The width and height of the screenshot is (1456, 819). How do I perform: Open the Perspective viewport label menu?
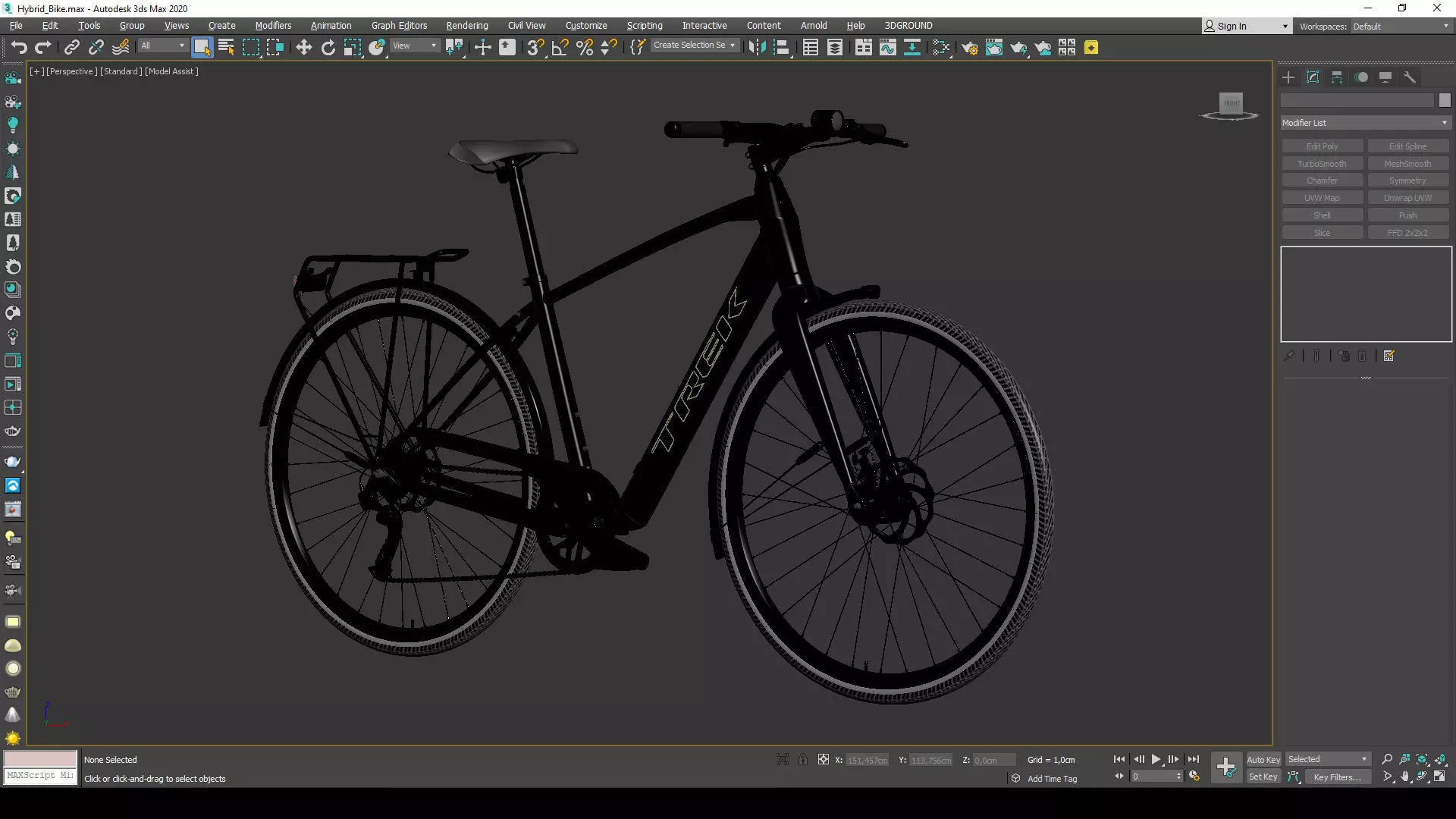pos(72,71)
